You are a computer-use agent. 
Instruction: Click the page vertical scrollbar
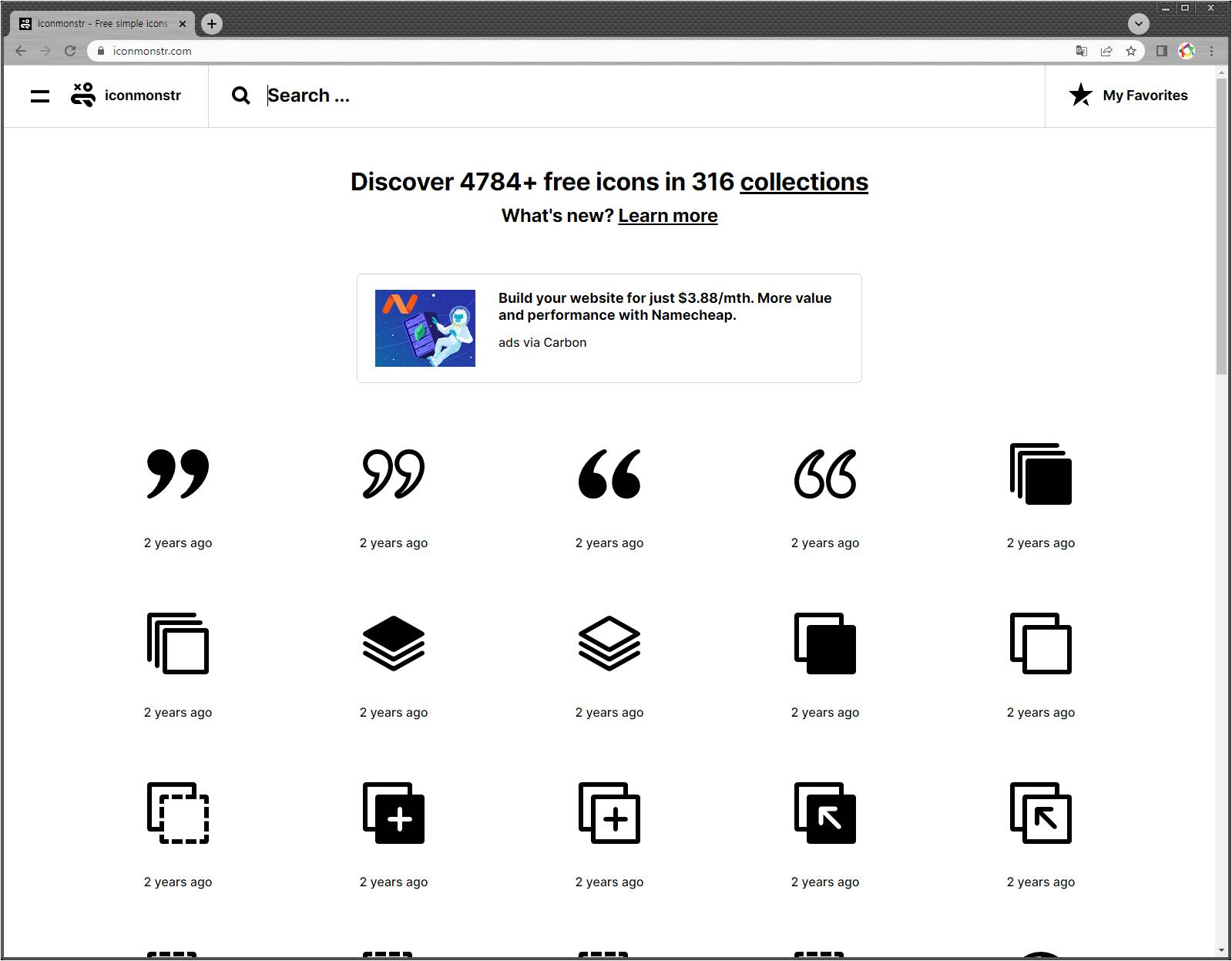1221,231
